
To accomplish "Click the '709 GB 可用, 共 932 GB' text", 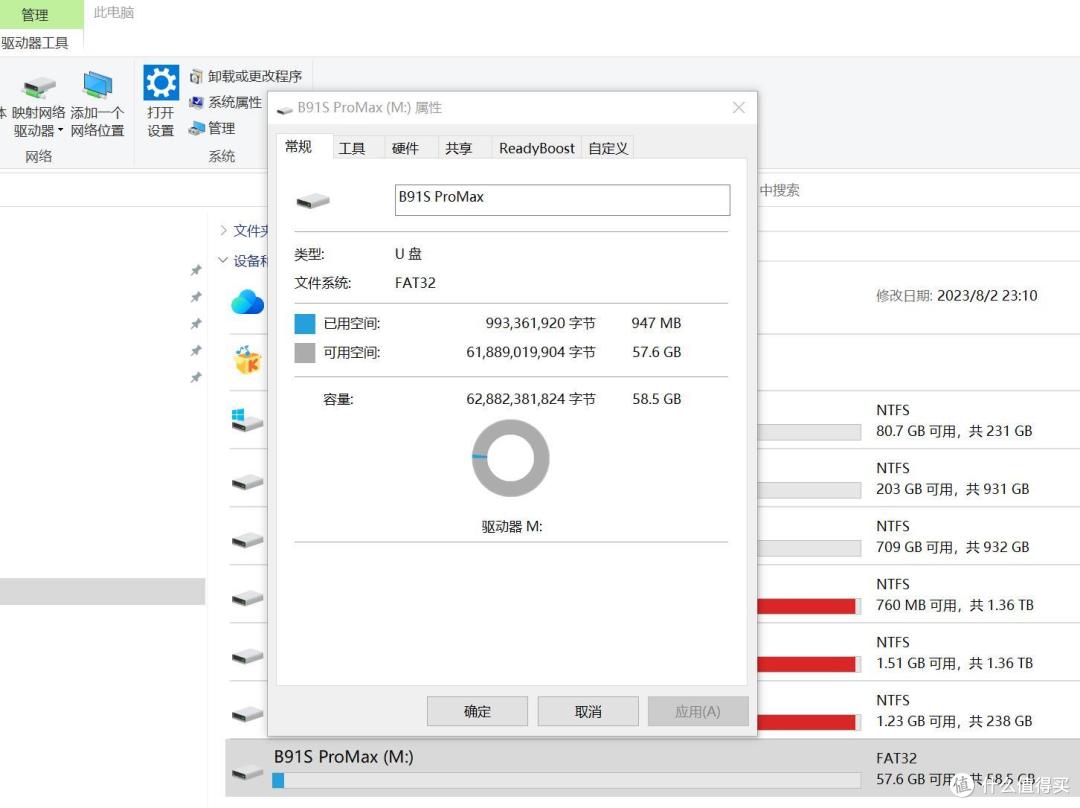I will tap(953, 547).
